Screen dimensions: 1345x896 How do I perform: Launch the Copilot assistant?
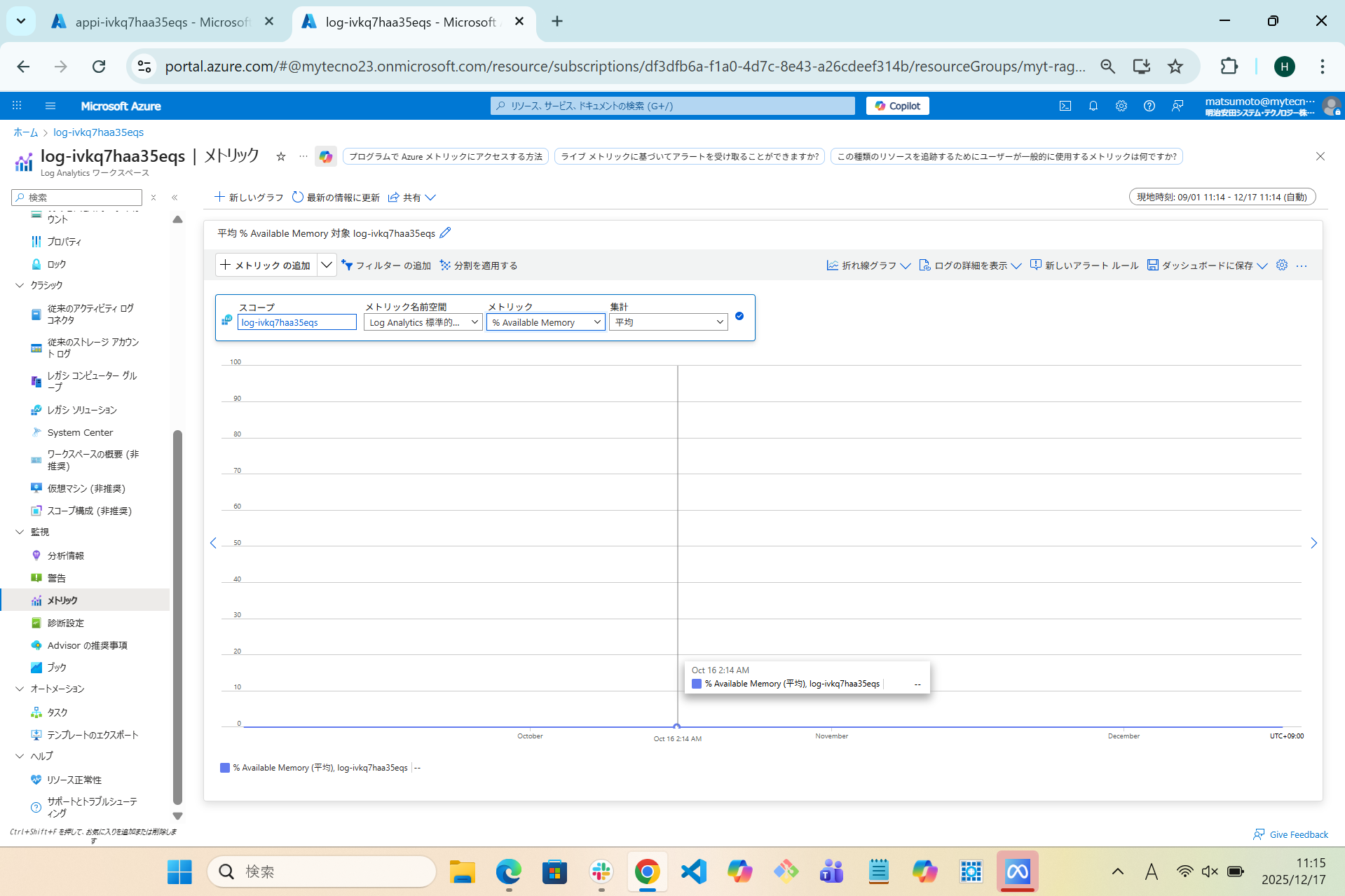coord(897,106)
